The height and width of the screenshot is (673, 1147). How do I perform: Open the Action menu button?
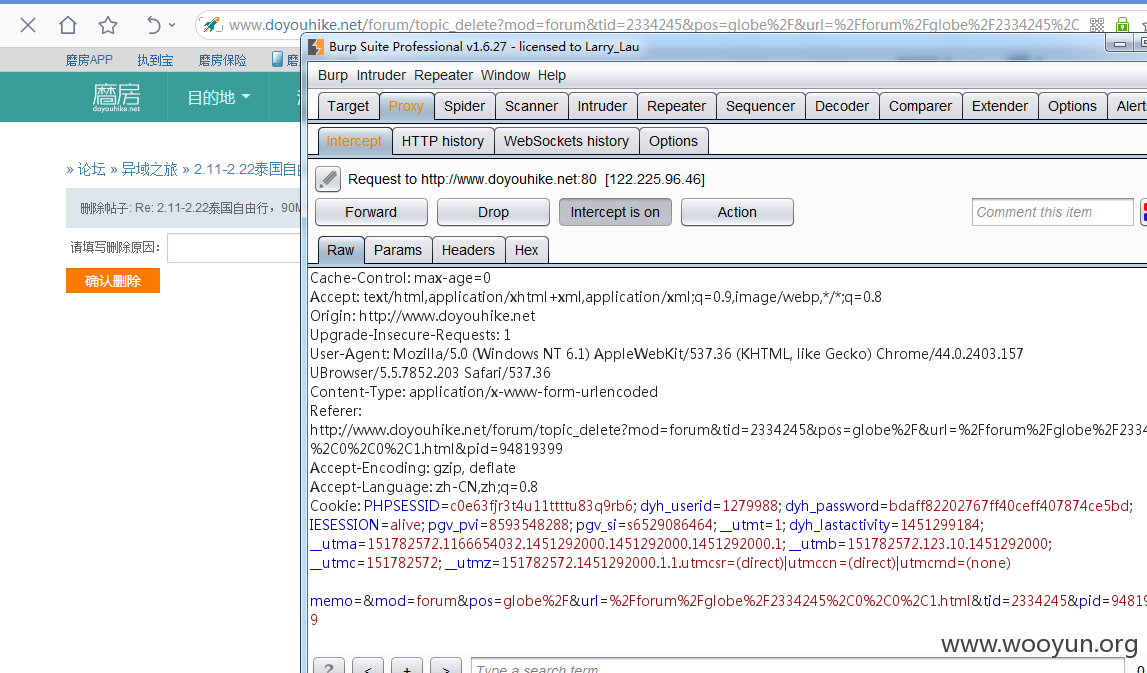pos(737,212)
